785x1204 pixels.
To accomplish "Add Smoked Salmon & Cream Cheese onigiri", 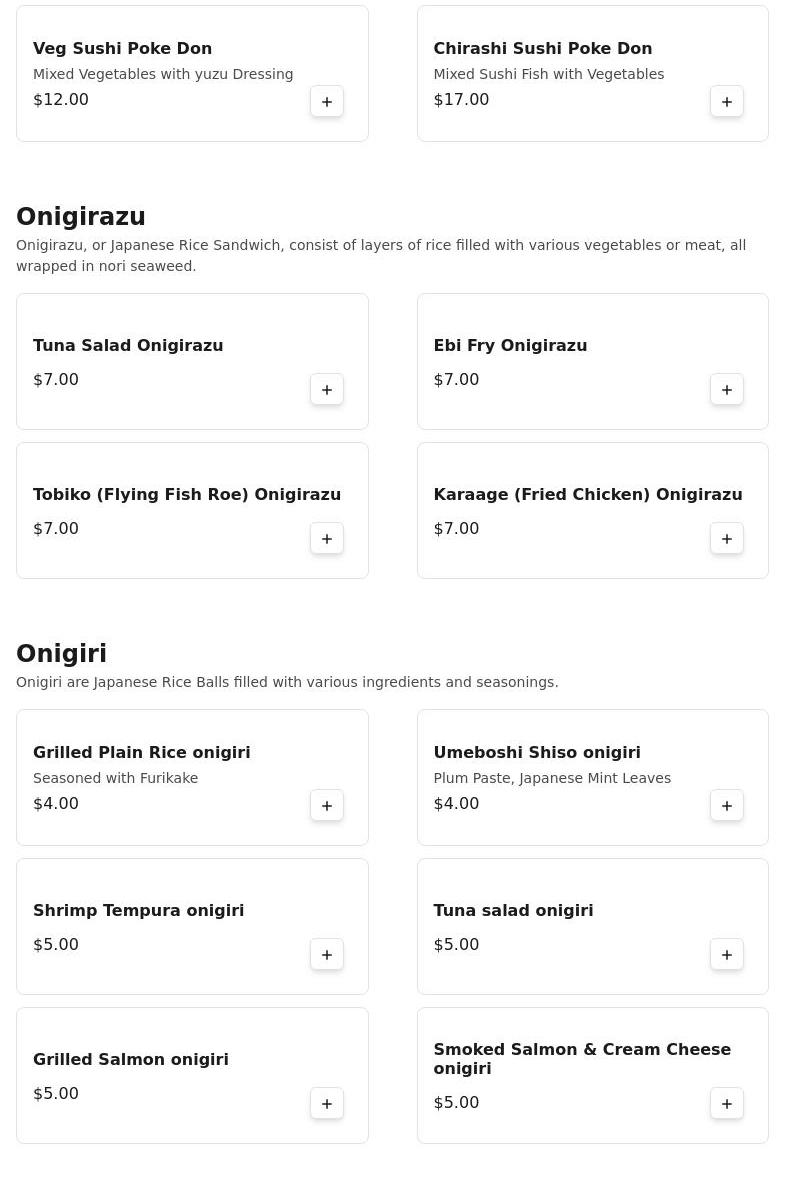I will point(727,1103).
